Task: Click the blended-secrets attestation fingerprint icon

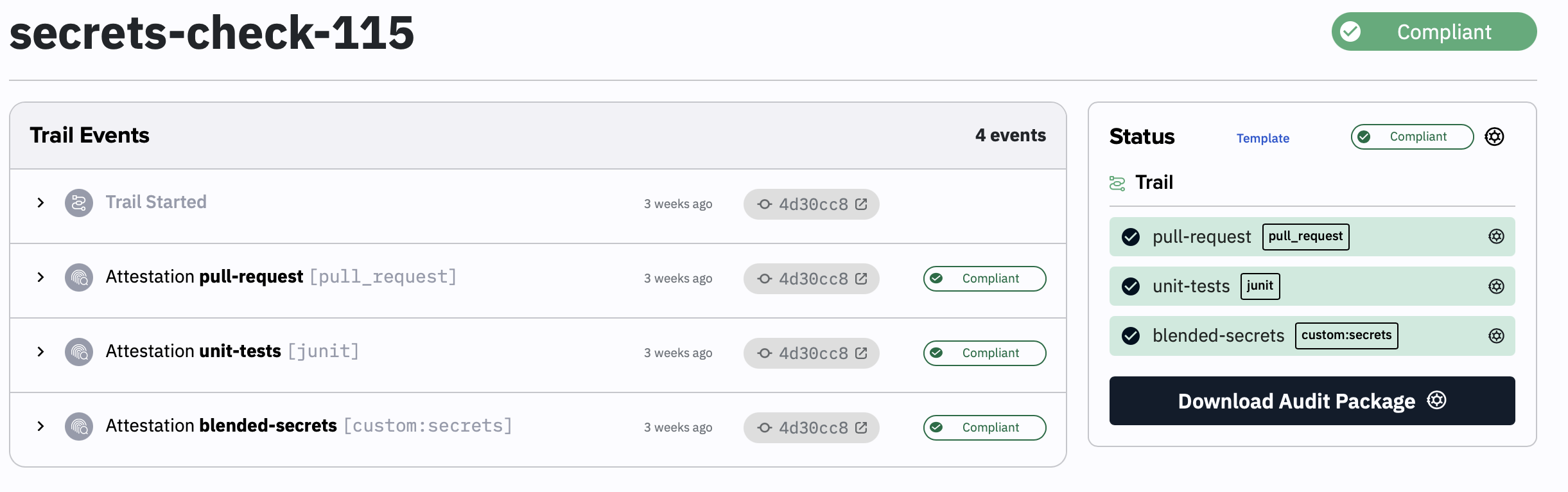Action: click(x=79, y=426)
